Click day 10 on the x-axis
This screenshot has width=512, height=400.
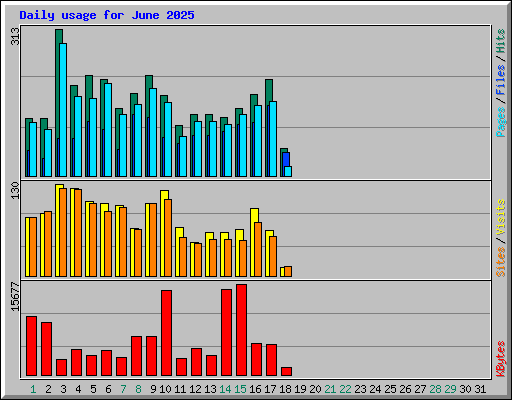pos(165,389)
